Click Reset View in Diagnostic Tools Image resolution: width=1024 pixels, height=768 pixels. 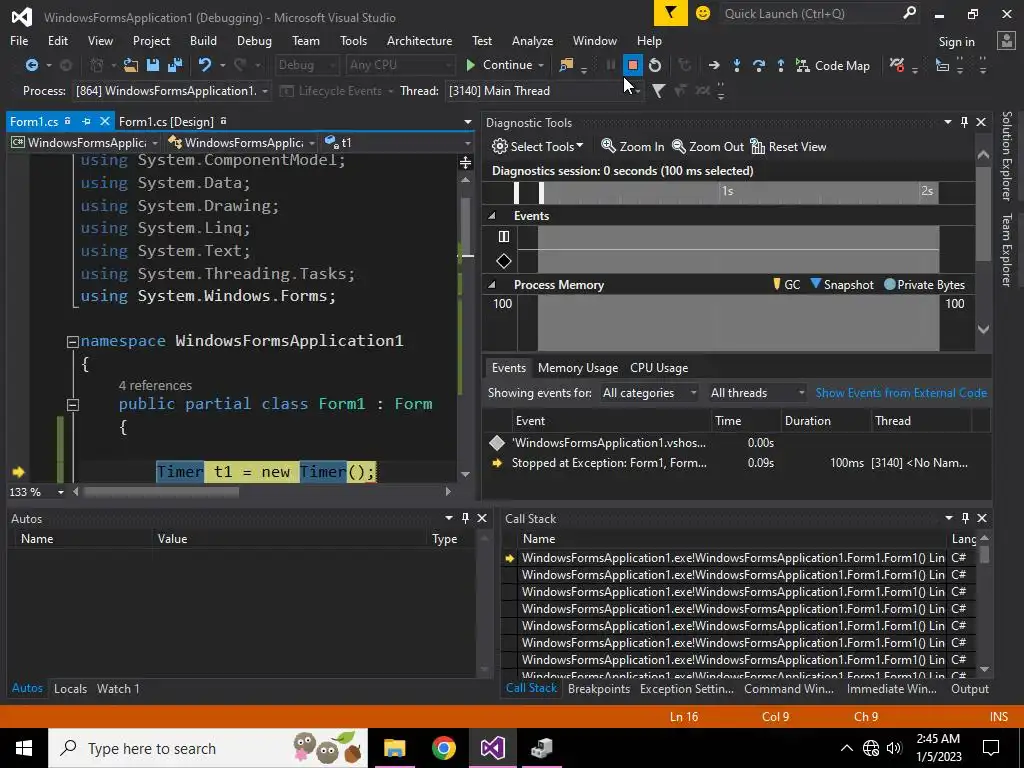788,146
